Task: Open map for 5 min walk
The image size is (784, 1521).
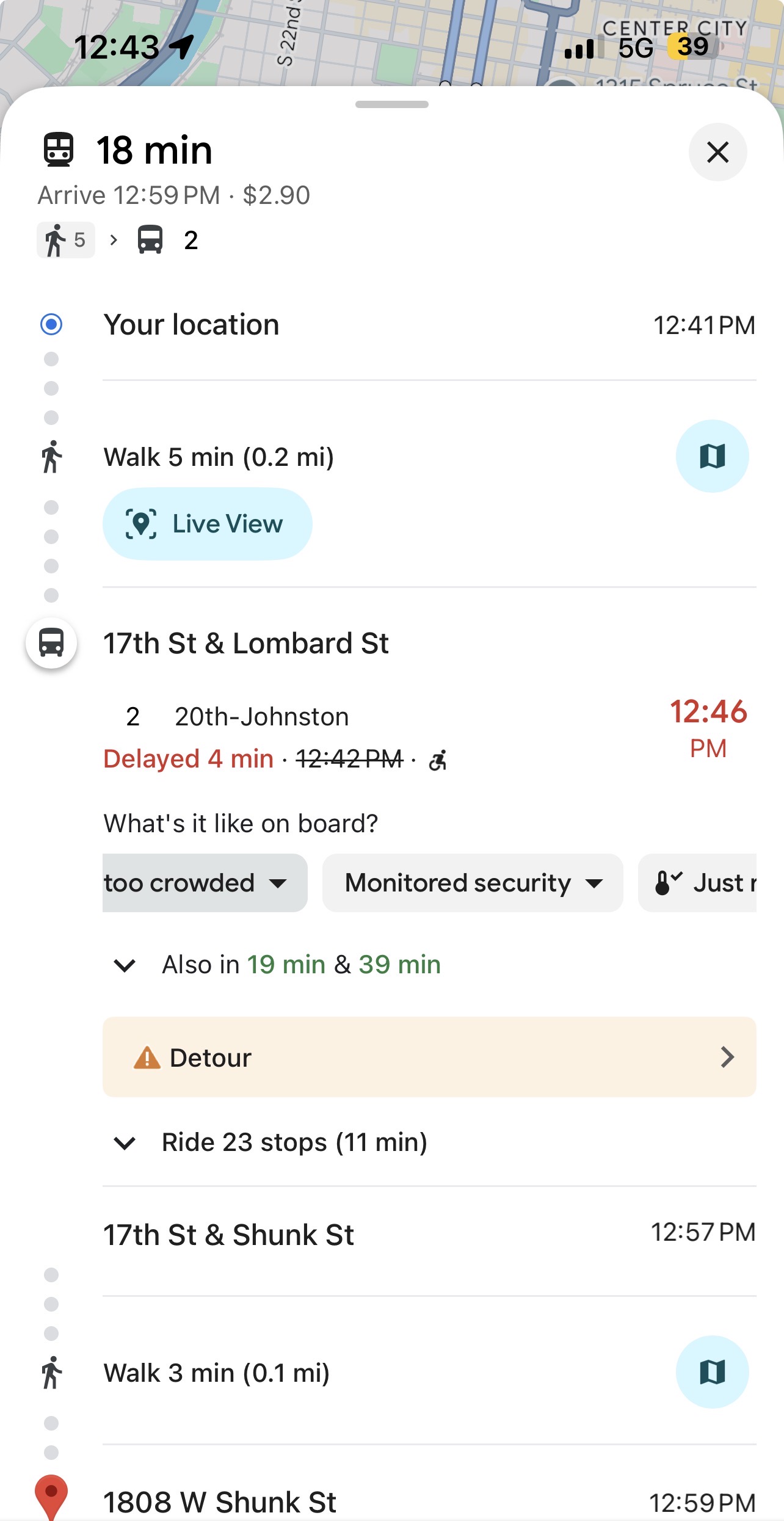Action: (712, 456)
